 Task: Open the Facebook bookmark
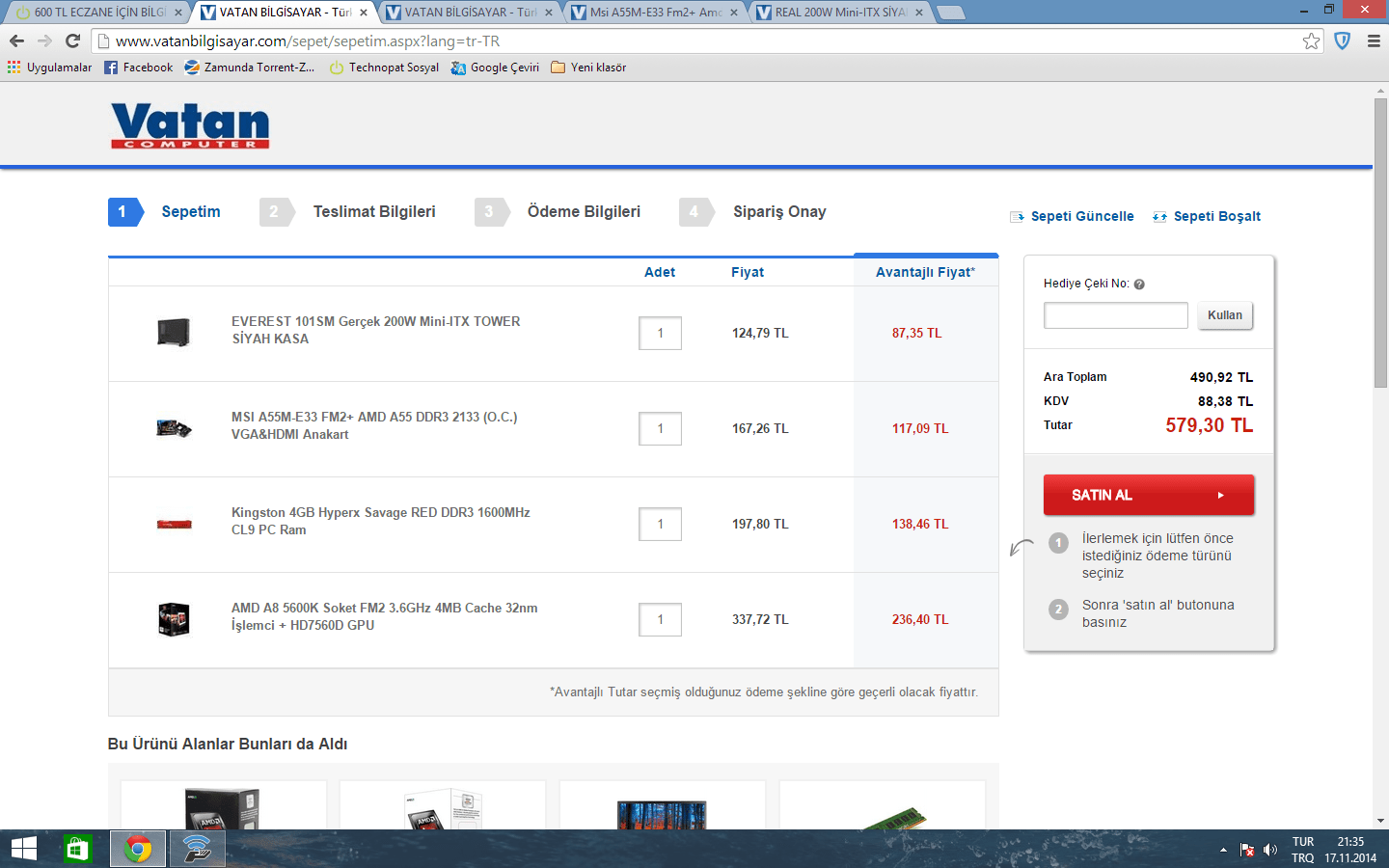point(138,68)
